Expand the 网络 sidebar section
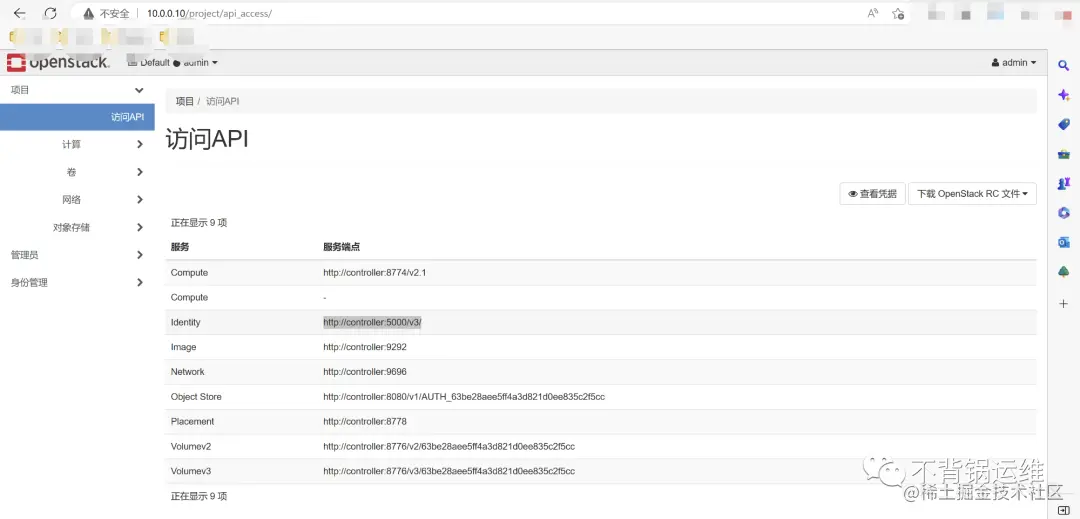Viewport: 1080px width, 519px height. coord(77,200)
